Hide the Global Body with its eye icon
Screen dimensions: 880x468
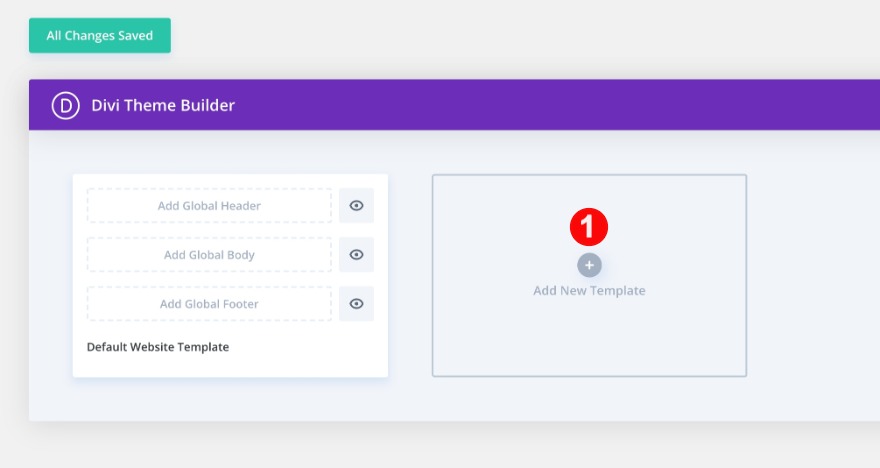(x=356, y=255)
